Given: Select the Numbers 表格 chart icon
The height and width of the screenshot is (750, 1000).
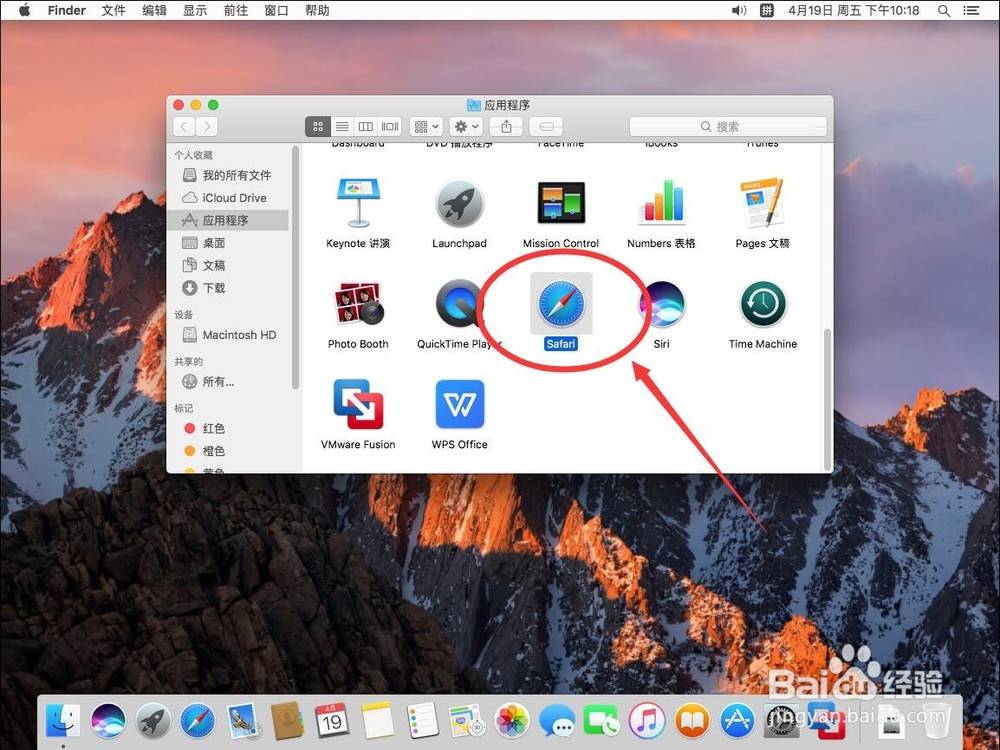Looking at the screenshot, I should [x=661, y=203].
